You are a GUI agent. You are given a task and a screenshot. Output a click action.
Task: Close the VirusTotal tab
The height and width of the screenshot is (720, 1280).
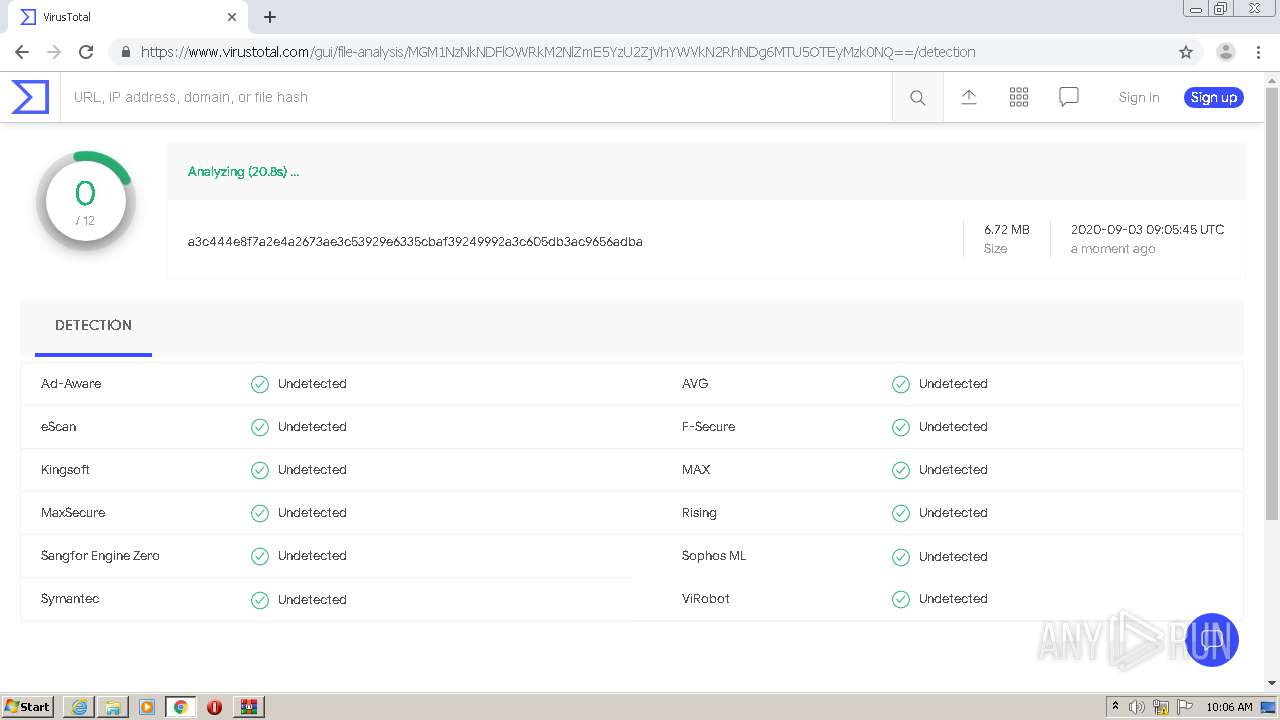pyautogui.click(x=232, y=17)
